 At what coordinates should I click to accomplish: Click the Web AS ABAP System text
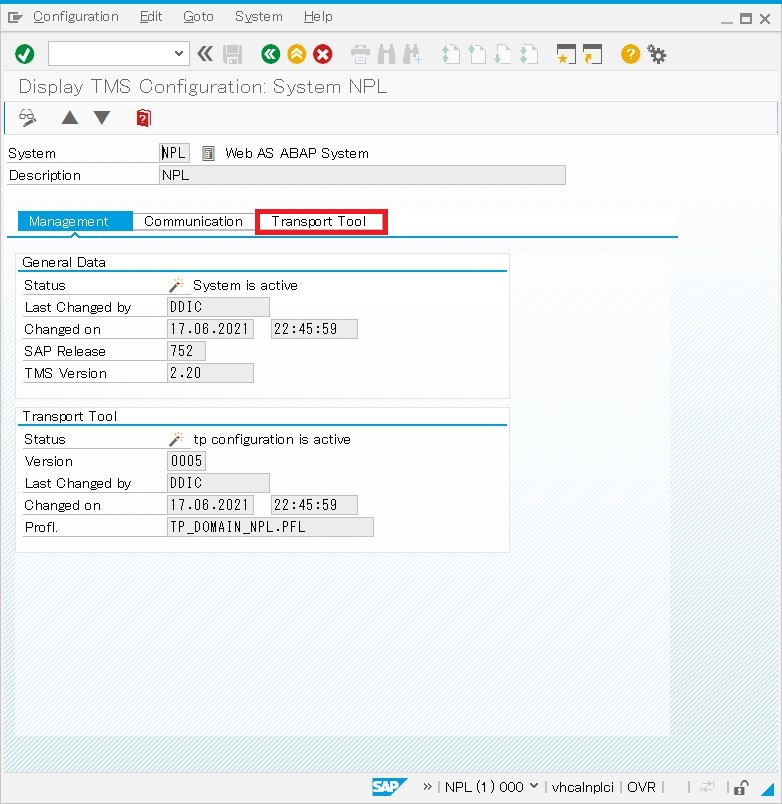pyautogui.click(x=297, y=153)
